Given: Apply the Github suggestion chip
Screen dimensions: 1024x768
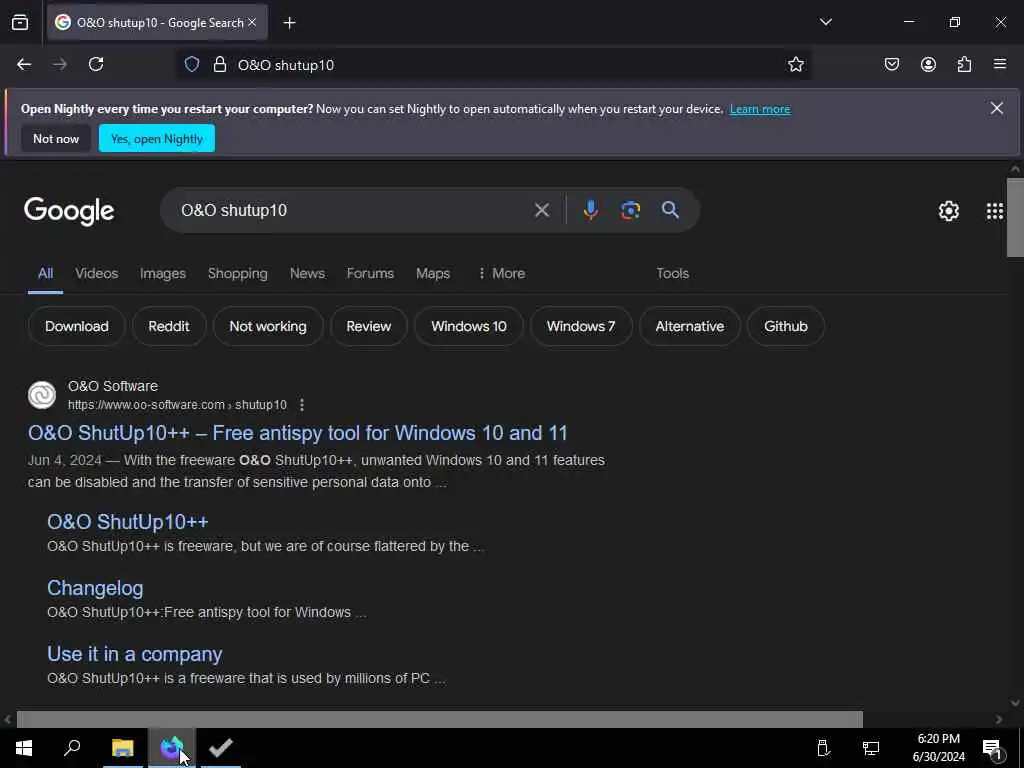Looking at the screenshot, I should 786,327.
